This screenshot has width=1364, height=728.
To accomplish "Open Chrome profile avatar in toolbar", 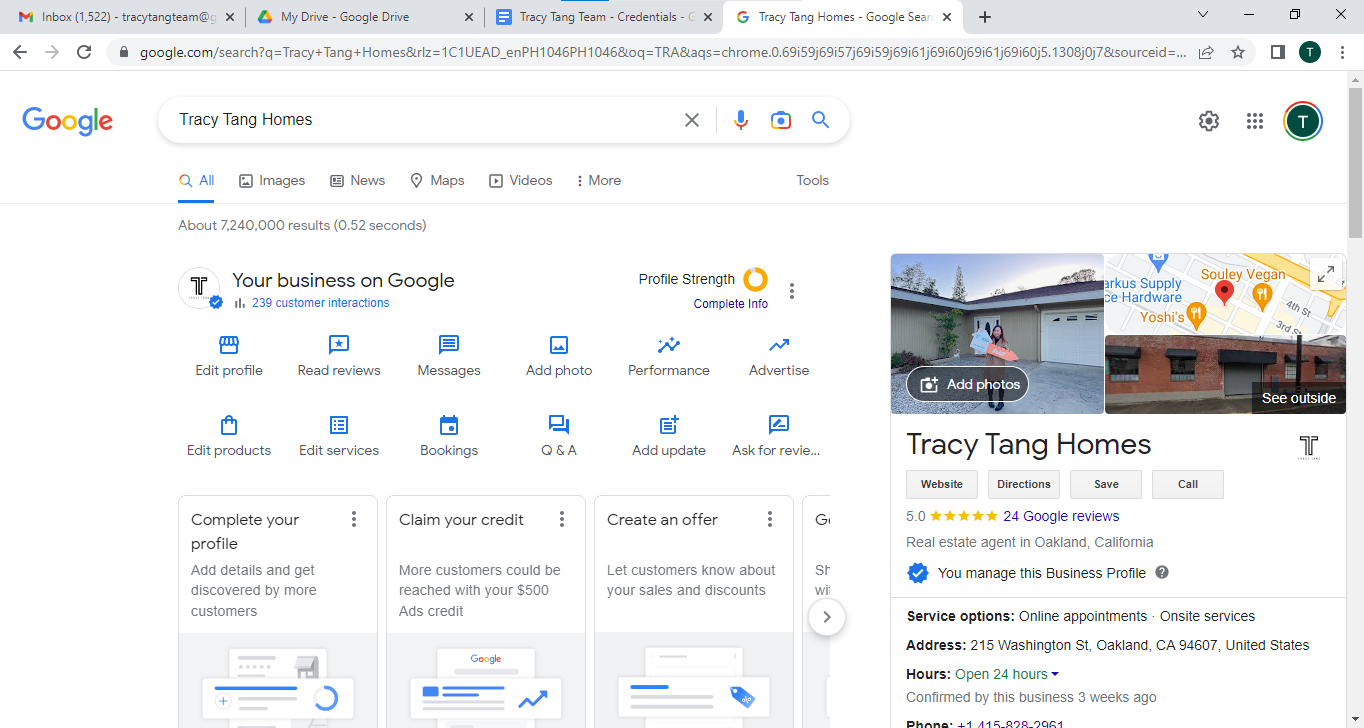I will [x=1310, y=52].
